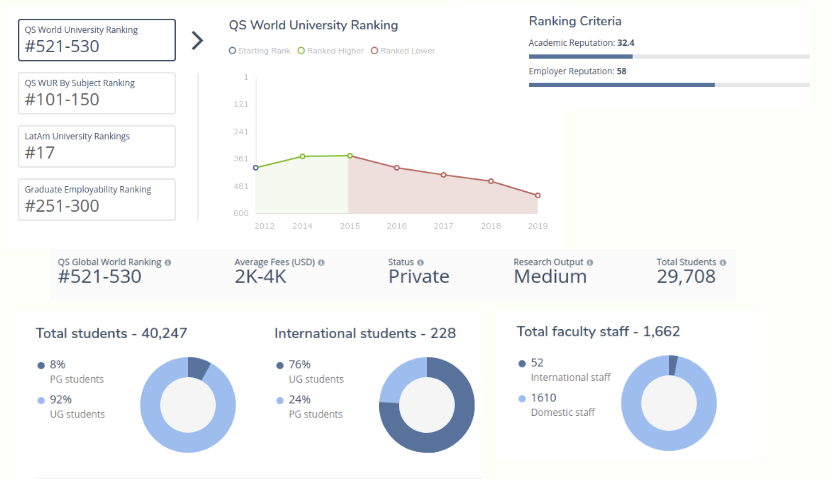Image resolution: width=832 pixels, height=479 pixels.
Task: Click the info icon next to Status
Action: [x=420, y=263]
